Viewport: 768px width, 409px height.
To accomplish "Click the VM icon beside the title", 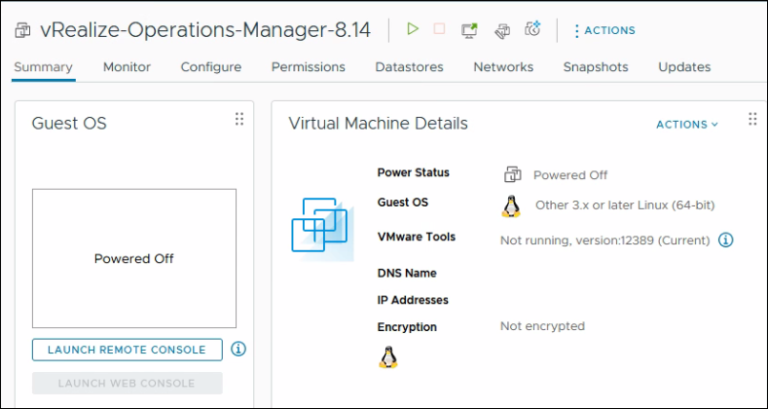I will 22,30.
